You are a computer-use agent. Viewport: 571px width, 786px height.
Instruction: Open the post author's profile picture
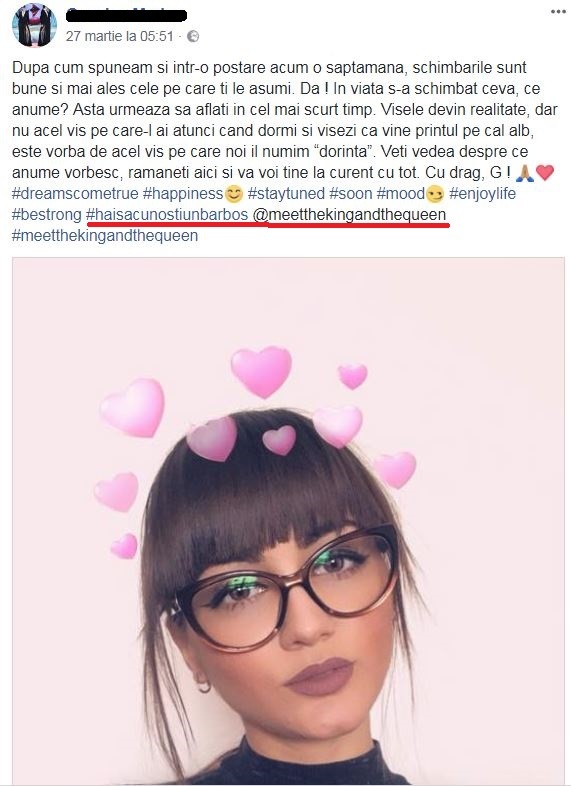[x=34, y=25]
